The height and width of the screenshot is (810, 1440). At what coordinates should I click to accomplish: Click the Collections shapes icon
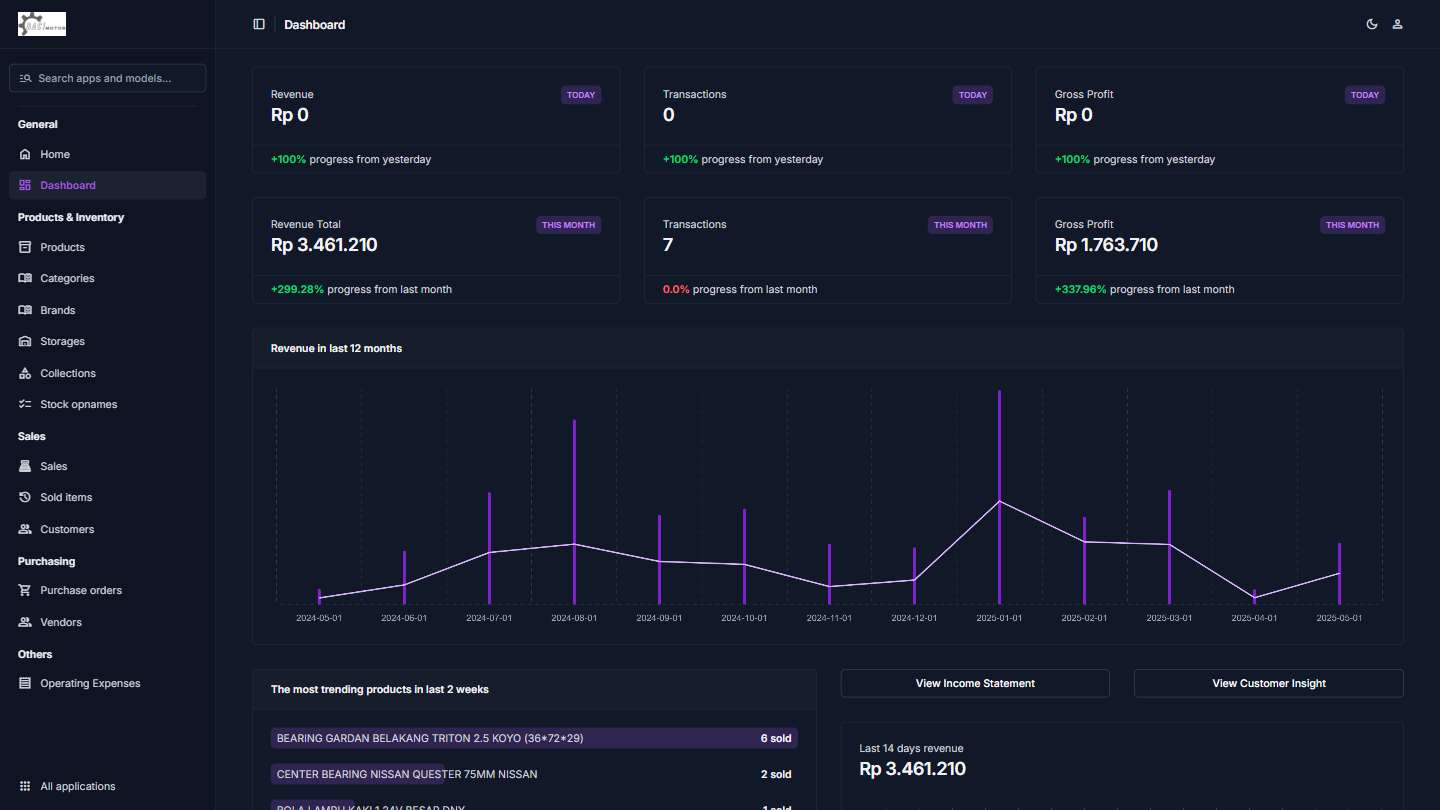tap(25, 373)
